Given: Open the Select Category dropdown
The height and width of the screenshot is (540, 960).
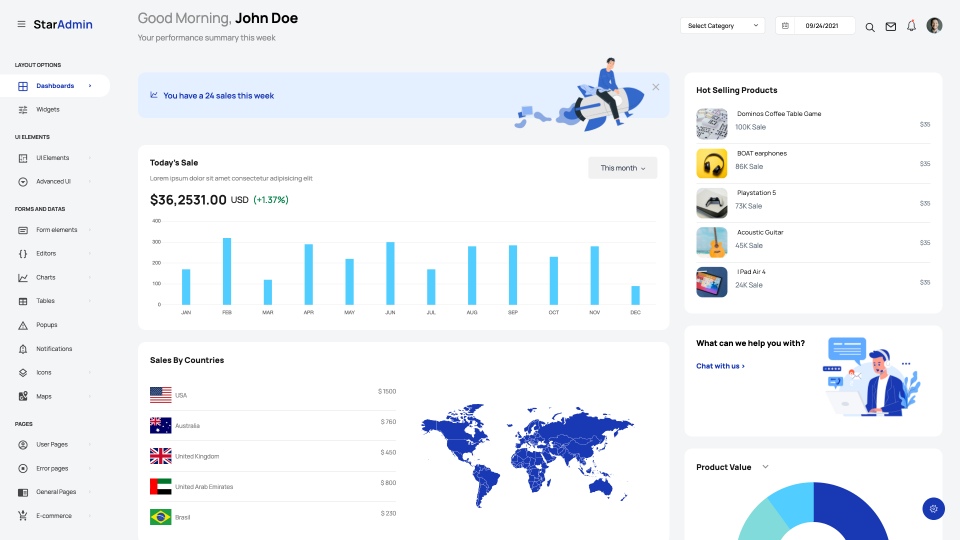Looking at the screenshot, I should (x=722, y=26).
